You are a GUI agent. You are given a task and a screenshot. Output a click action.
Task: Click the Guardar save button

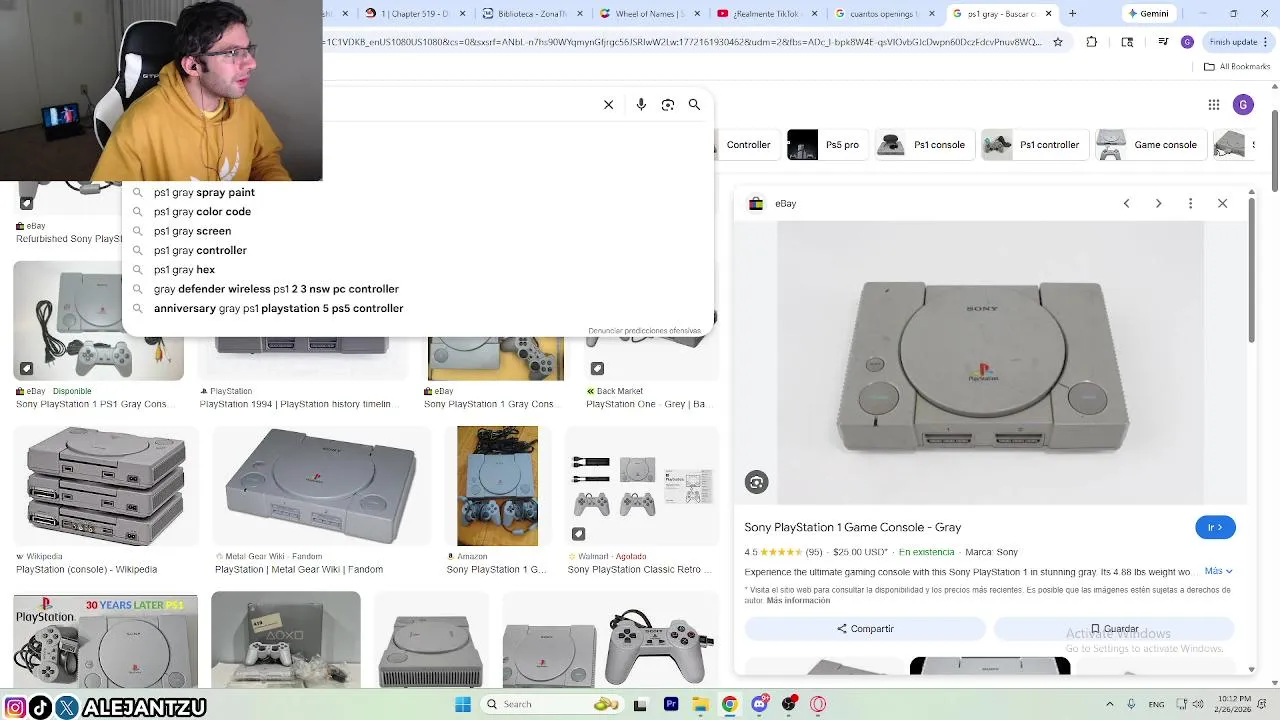tap(1114, 629)
